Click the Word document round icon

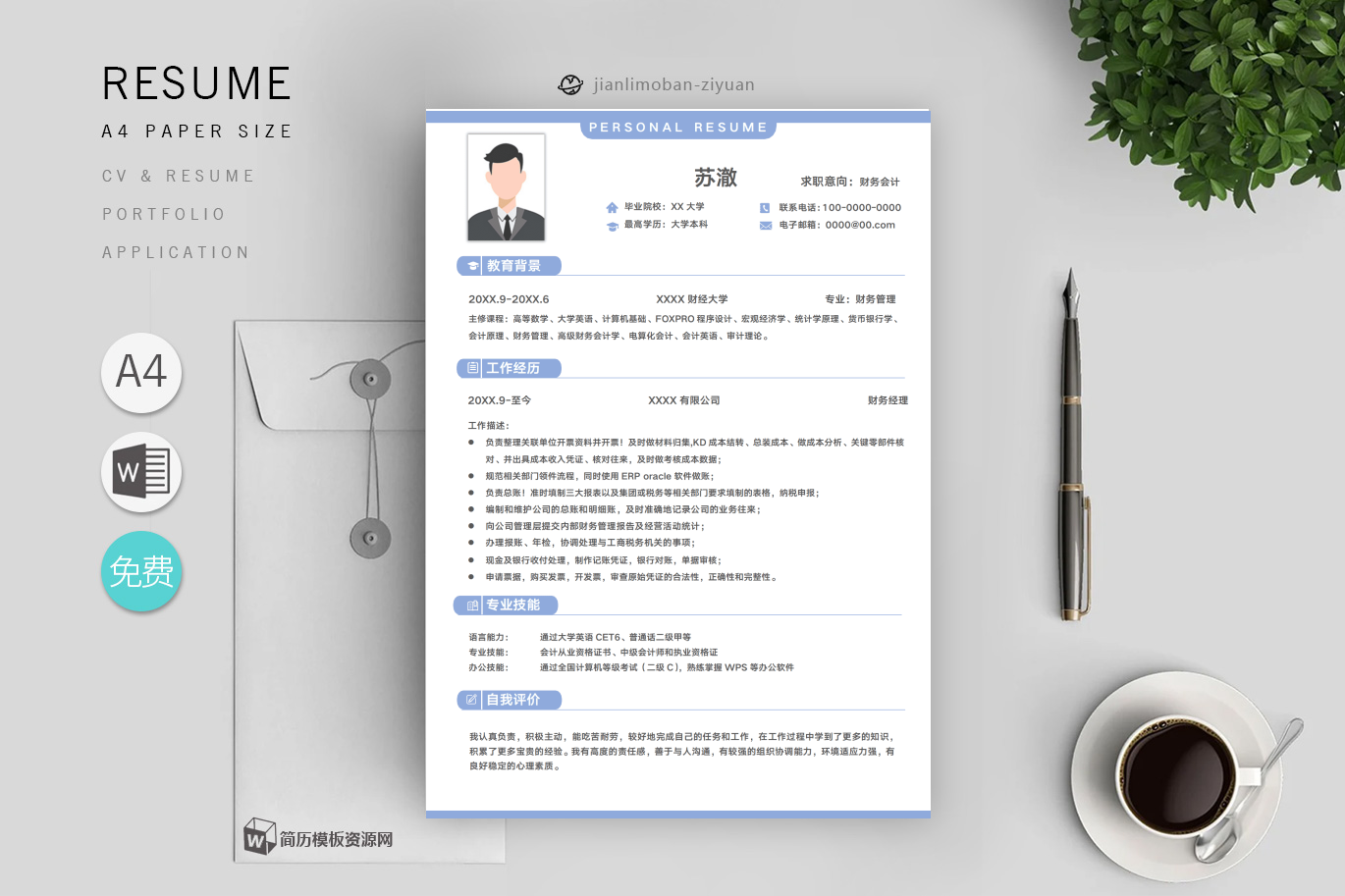coord(141,472)
